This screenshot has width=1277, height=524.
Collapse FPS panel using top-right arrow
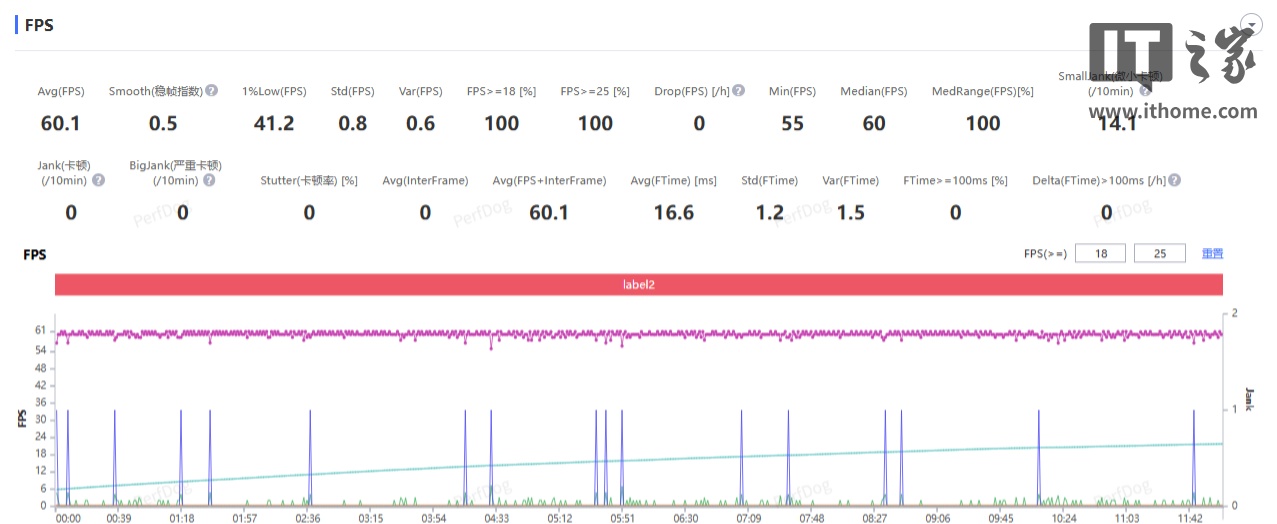(x=1250, y=22)
